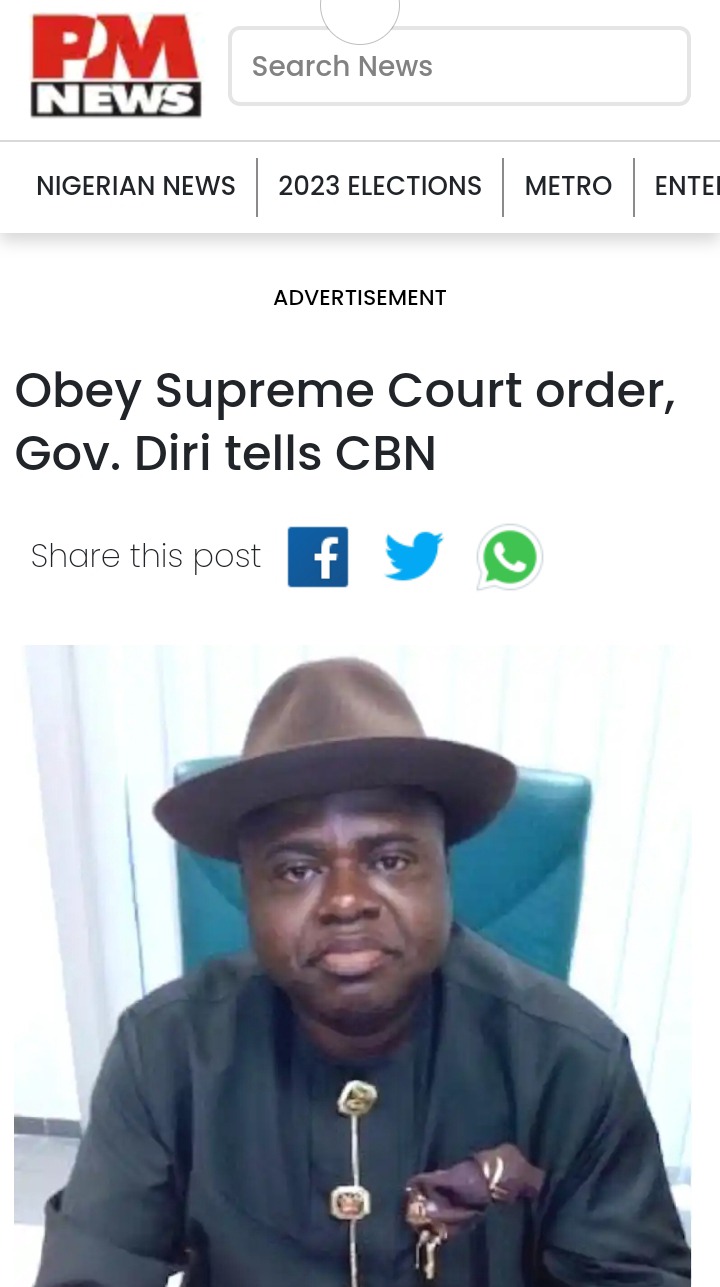Open the Nigerian News section
This screenshot has height=1287, width=720.
tap(136, 186)
